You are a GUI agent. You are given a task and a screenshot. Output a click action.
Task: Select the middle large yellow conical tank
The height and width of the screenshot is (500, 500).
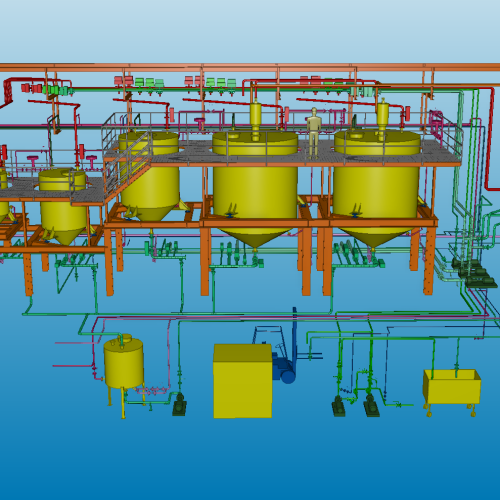click(x=255, y=188)
